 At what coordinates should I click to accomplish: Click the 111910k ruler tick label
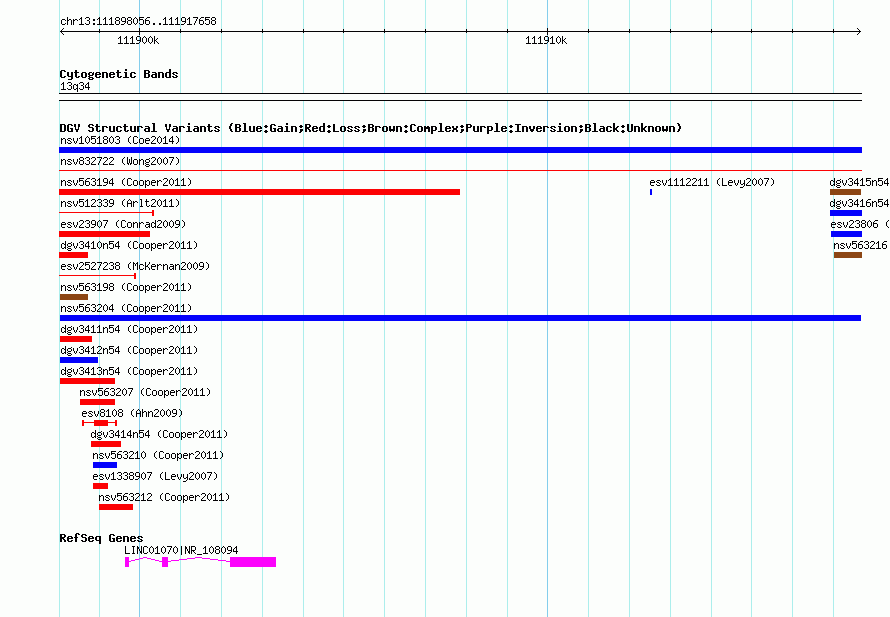point(546,40)
